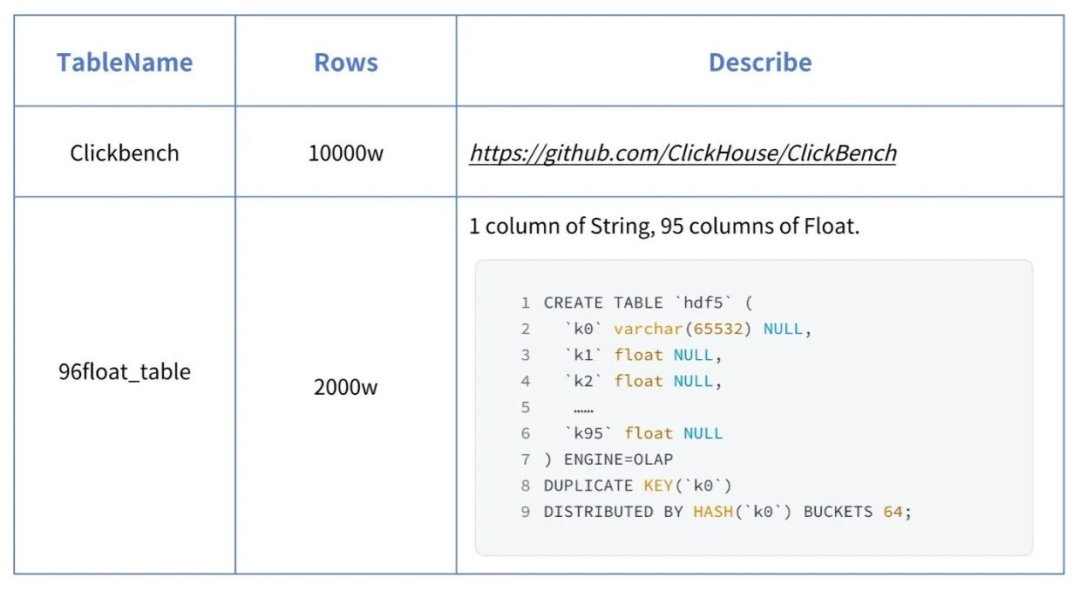Click the BUCKETS value 64 in code
1080x591 pixels.
point(894,511)
